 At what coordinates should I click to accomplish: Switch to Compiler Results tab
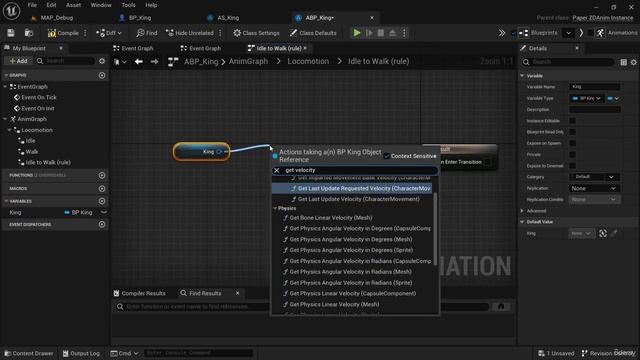(x=140, y=293)
